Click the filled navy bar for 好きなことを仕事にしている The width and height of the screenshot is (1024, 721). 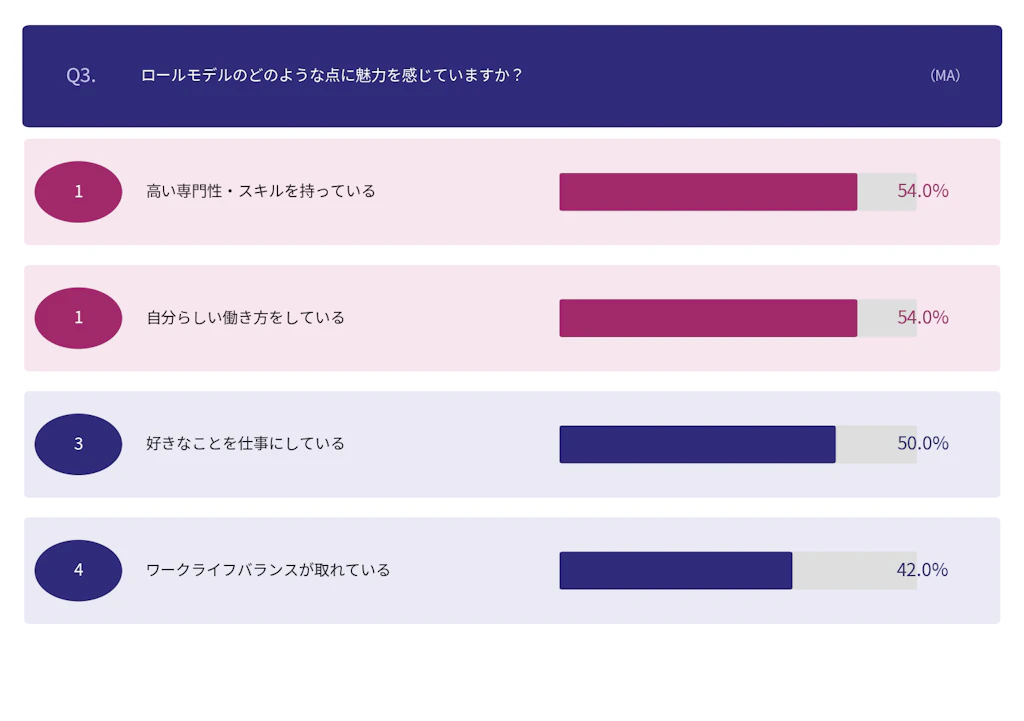(696, 444)
